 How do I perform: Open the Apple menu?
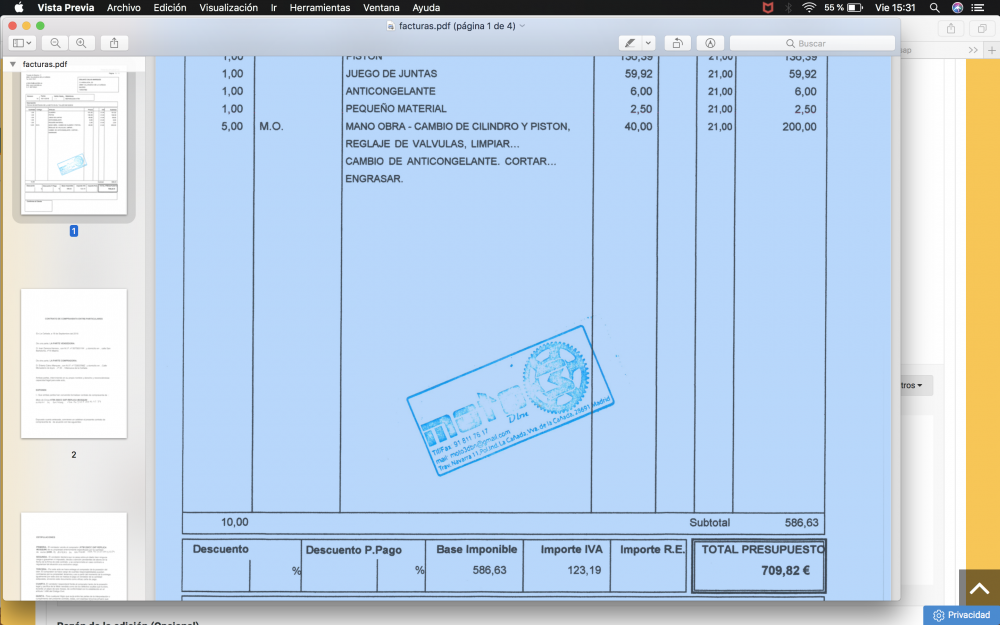pos(18,7)
